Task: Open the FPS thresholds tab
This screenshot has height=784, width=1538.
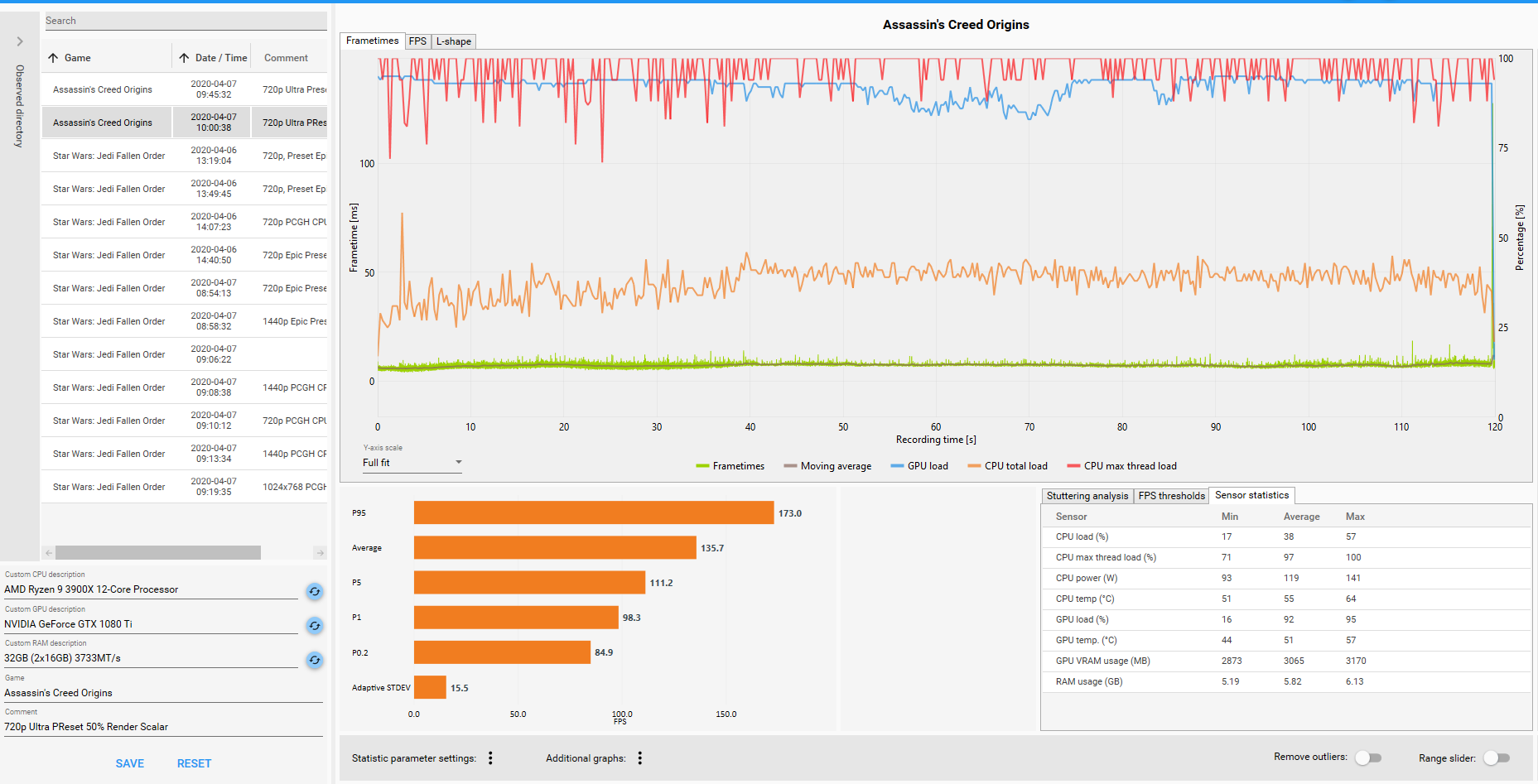Action: point(1171,496)
